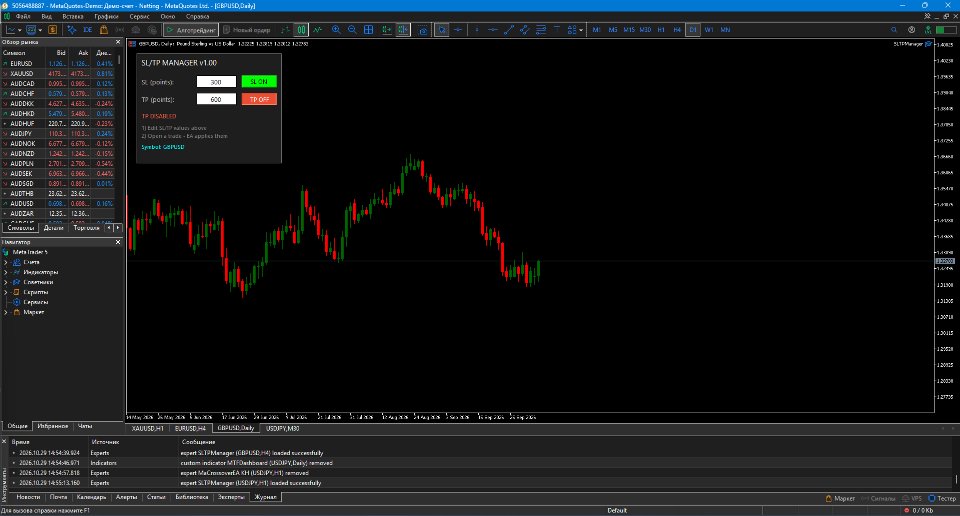Screen dimensions: 960x516
Task: Take chart screenshot camera icon
Action: pyautogui.click(x=423, y=30)
